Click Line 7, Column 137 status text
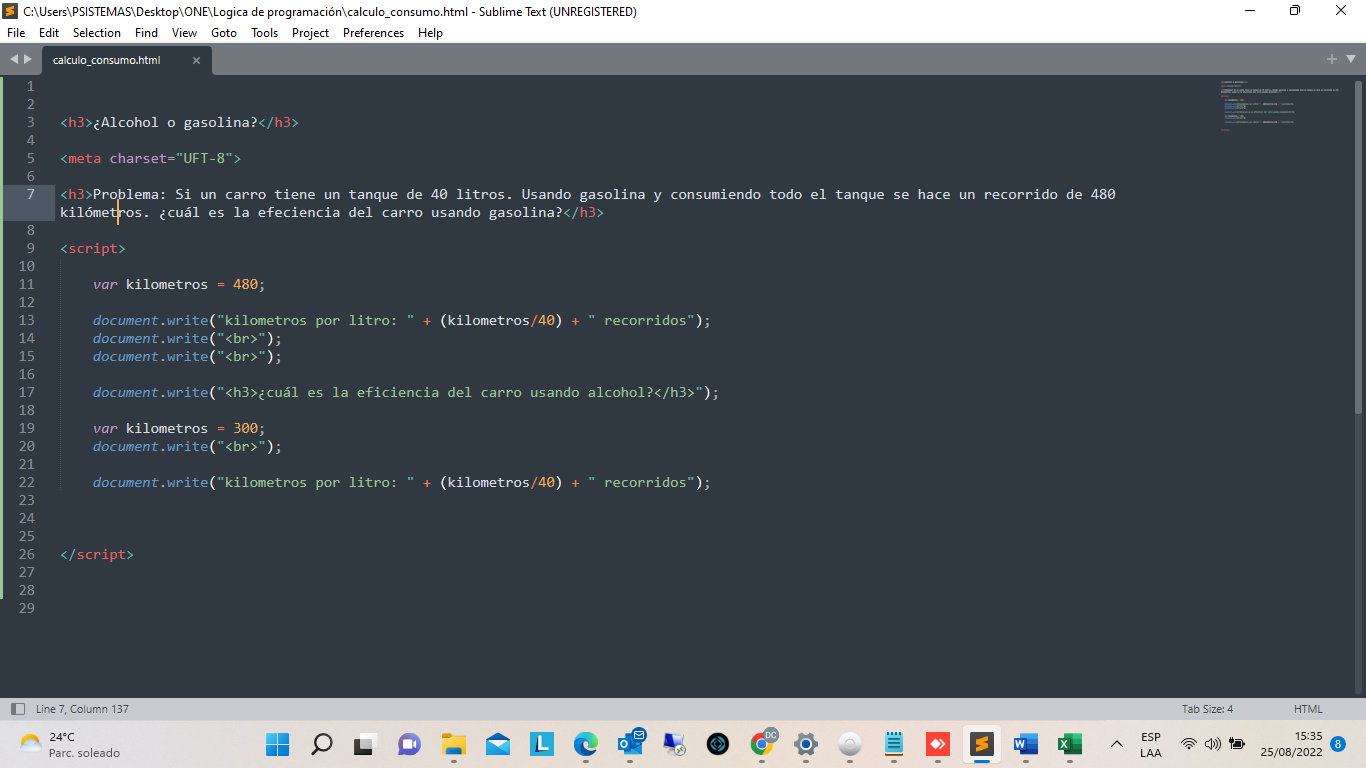This screenshot has width=1366, height=768. 82,709
